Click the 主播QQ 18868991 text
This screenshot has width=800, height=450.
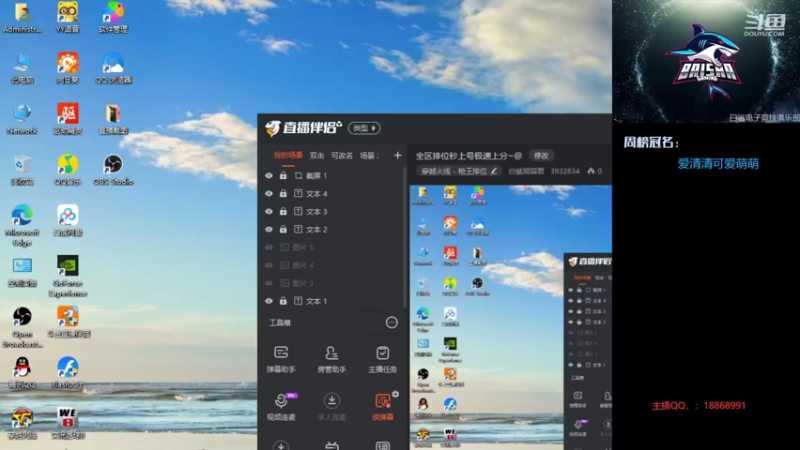(x=698, y=406)
